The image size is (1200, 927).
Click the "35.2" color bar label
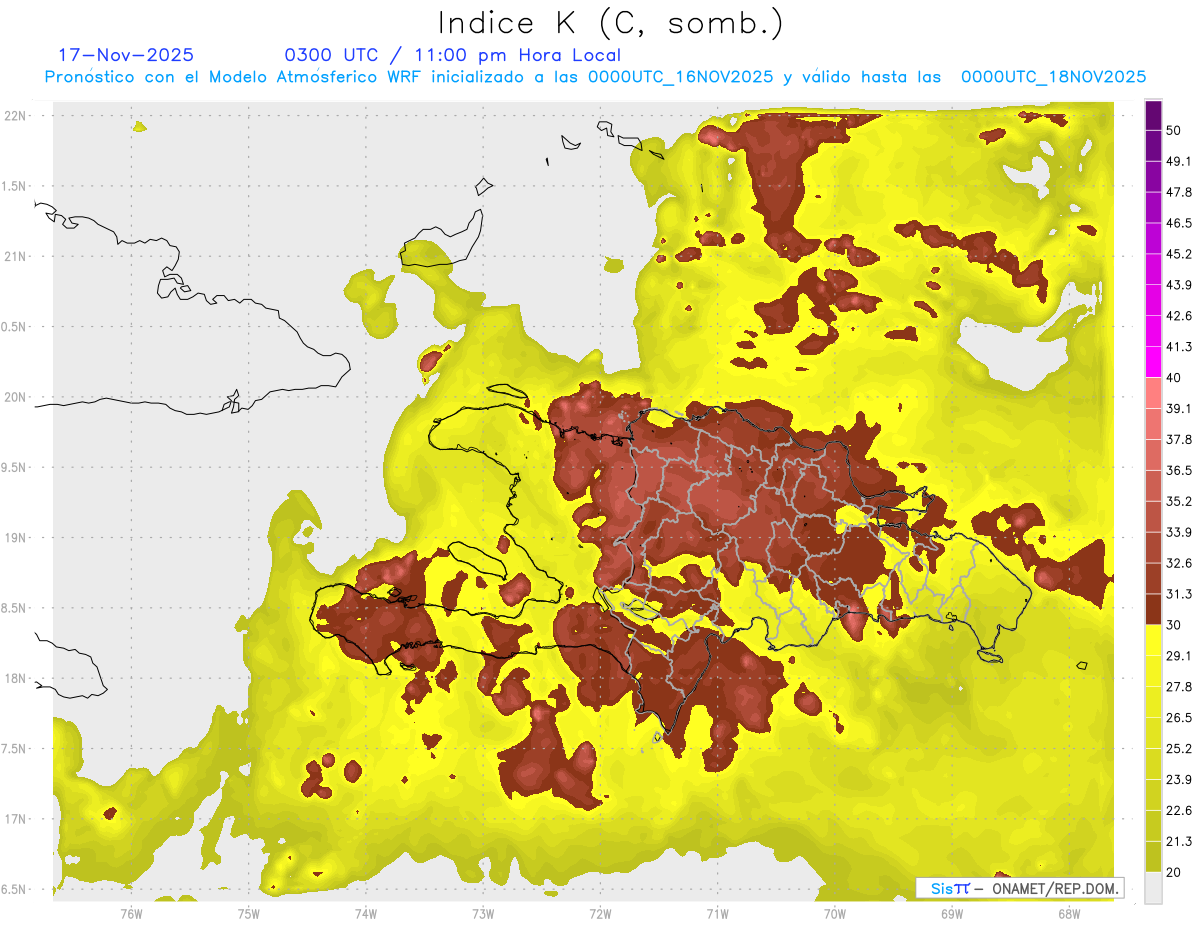click(x=1179, y=501)
